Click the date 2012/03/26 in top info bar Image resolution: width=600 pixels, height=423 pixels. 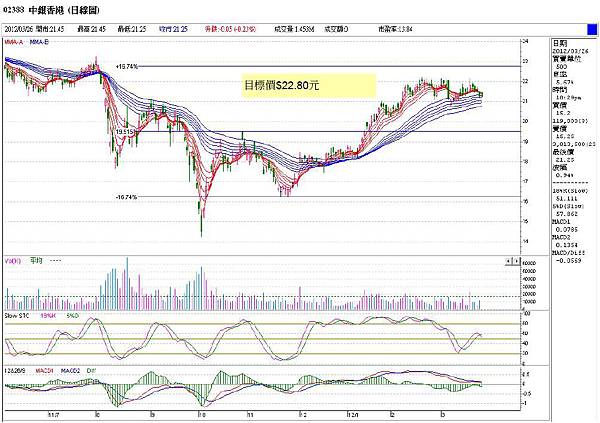click(20, 29)
